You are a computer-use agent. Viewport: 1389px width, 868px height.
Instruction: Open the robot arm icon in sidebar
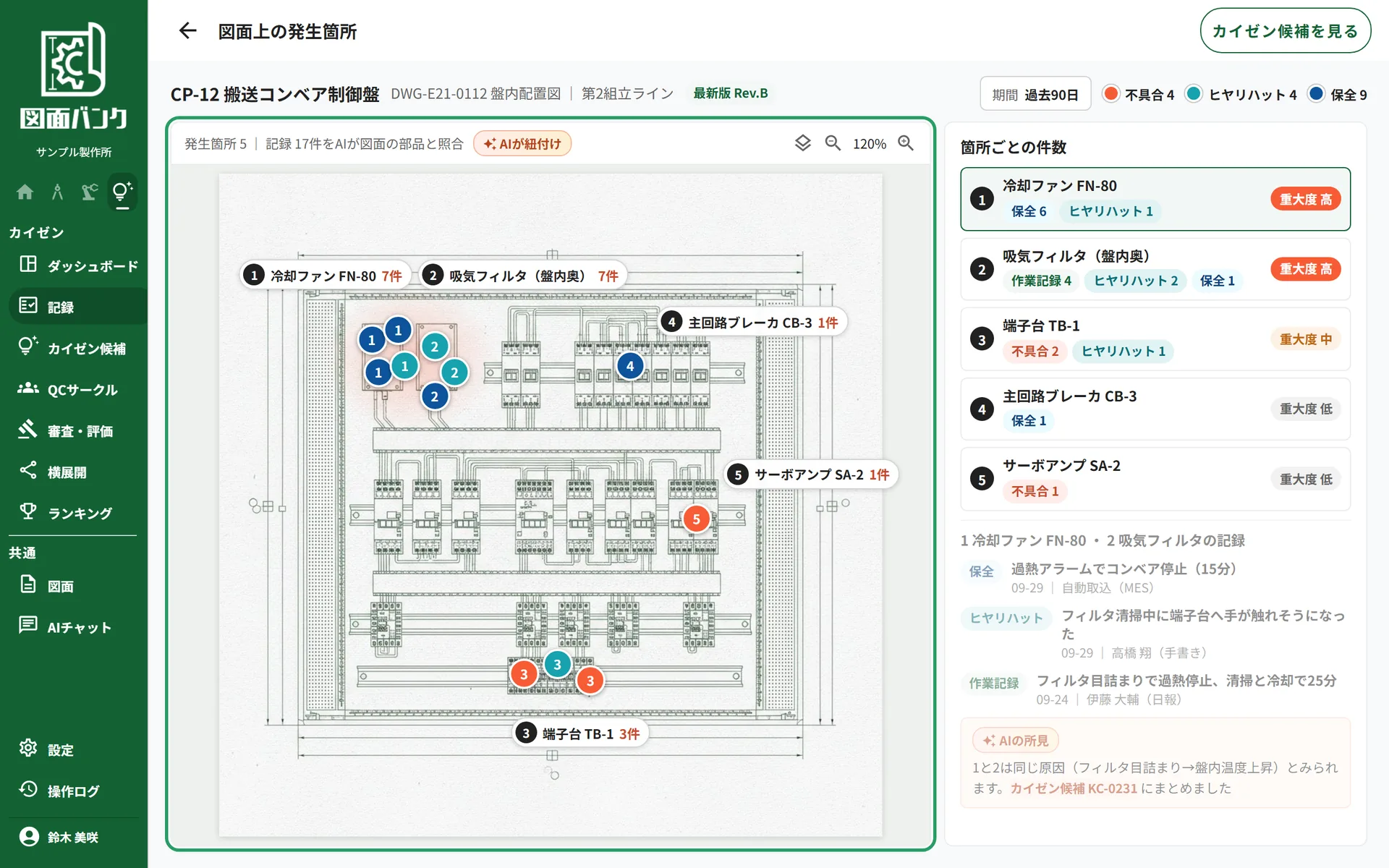[x=90, y=192]
